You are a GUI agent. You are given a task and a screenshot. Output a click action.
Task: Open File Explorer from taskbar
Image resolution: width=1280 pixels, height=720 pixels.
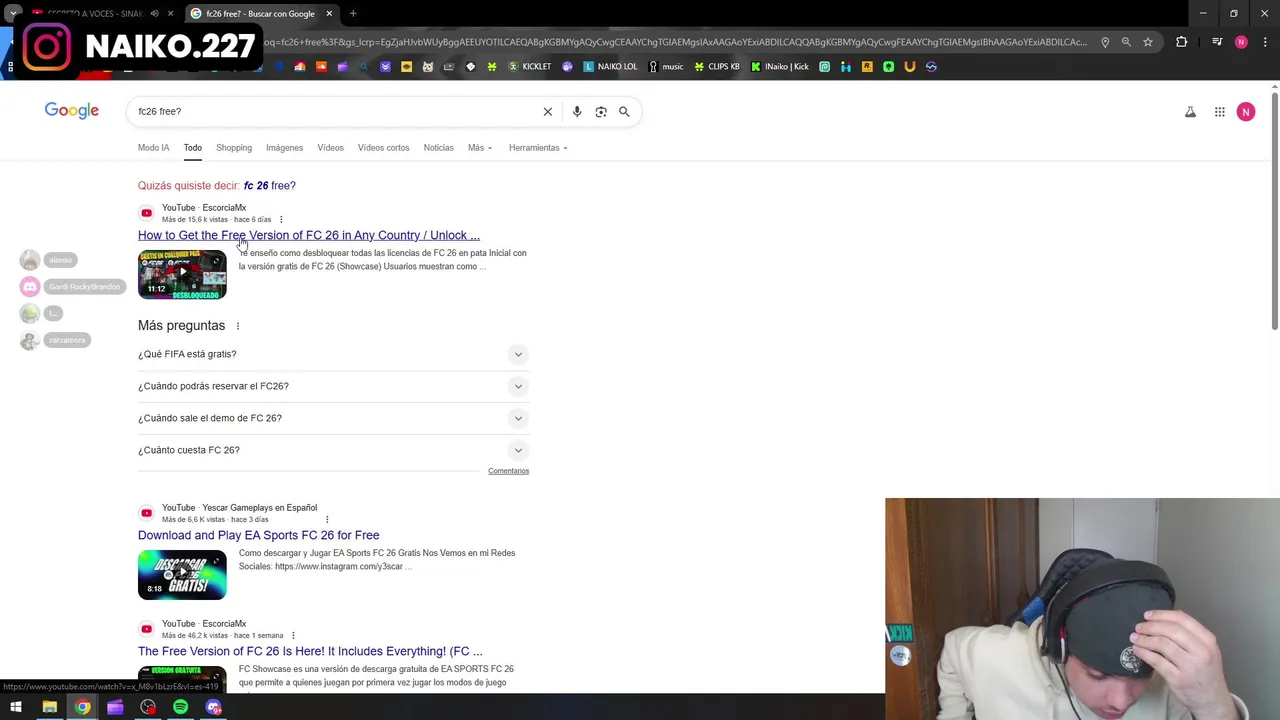coord(49,708)
